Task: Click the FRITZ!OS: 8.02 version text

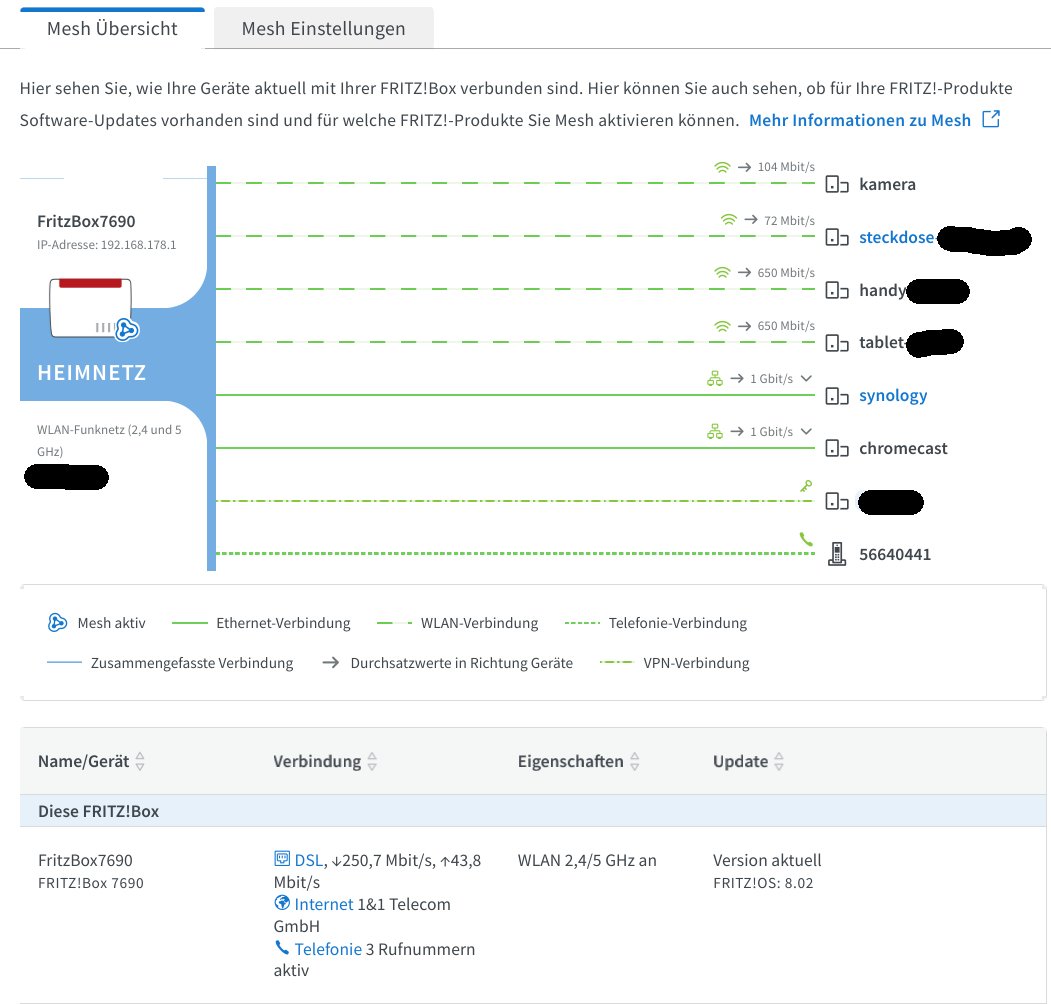Action: (763, 883)
